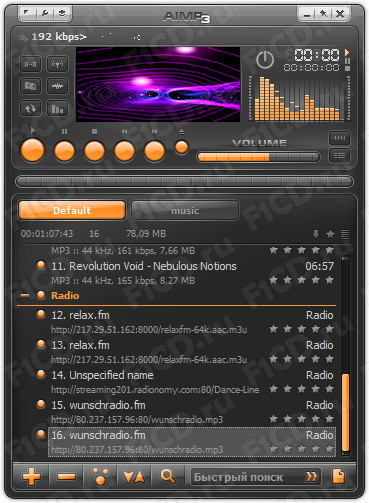Viewport: 369px width, 503px height.
Task: Click the orange Play button
Action: (x=32, y=150)
